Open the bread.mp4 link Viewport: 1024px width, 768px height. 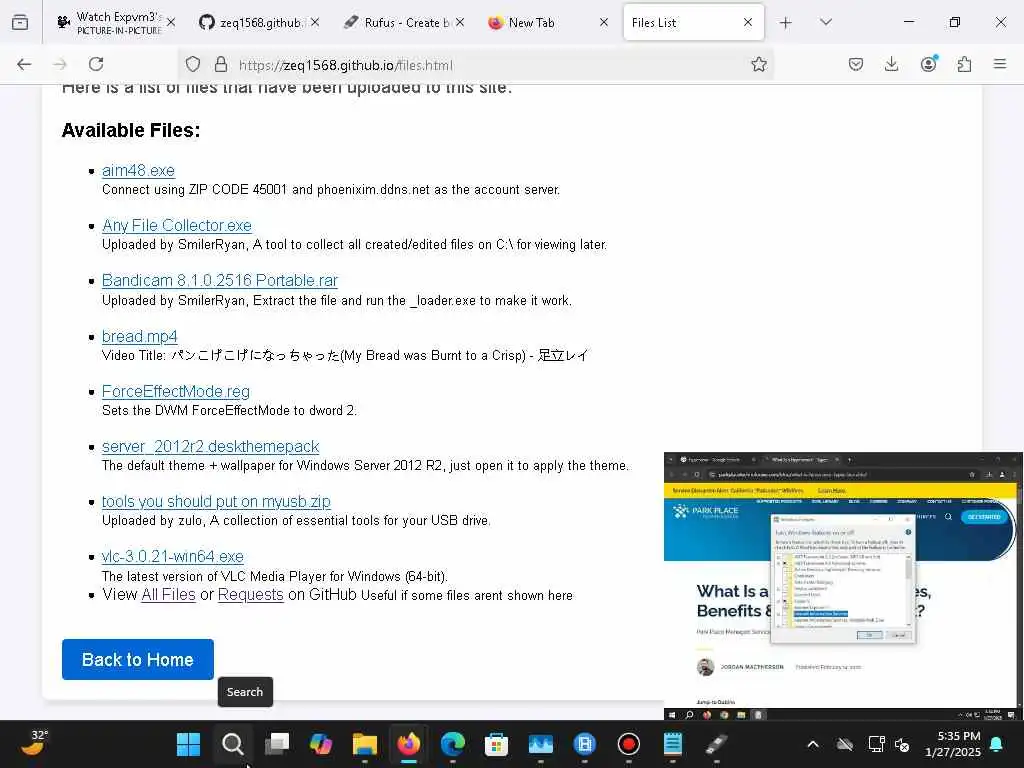(x=140, y=336)
